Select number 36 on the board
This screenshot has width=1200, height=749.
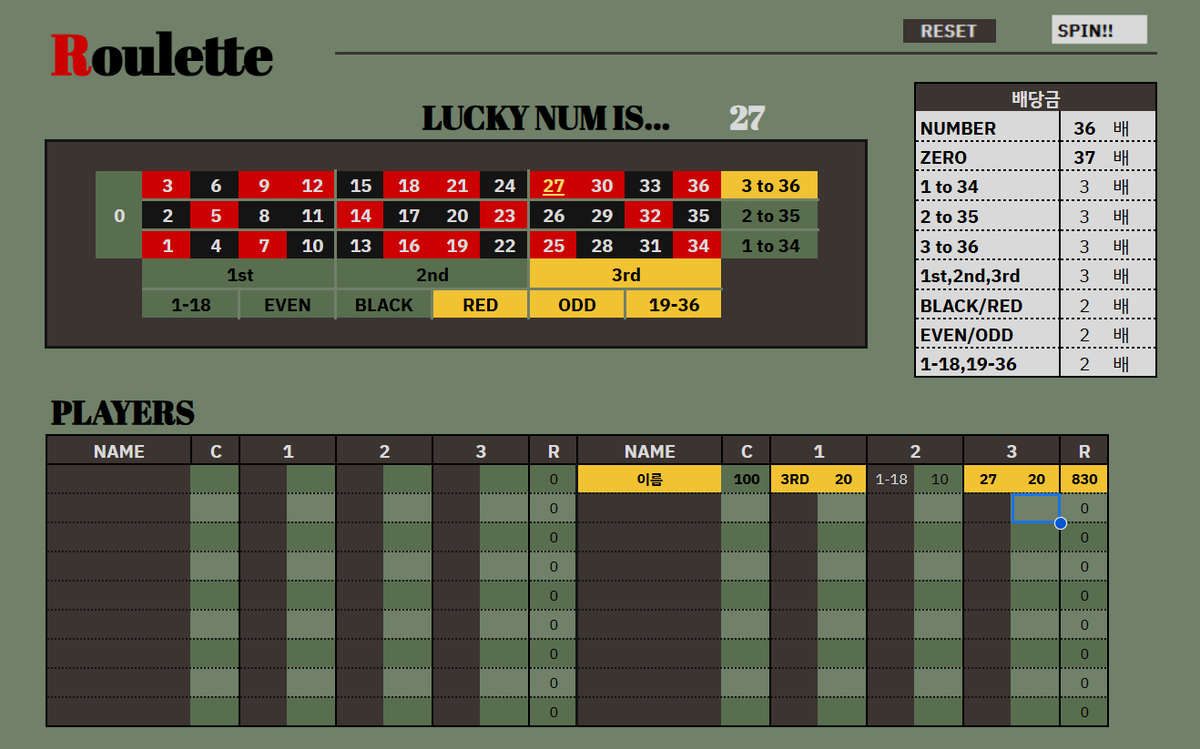[x=698, y=186]
